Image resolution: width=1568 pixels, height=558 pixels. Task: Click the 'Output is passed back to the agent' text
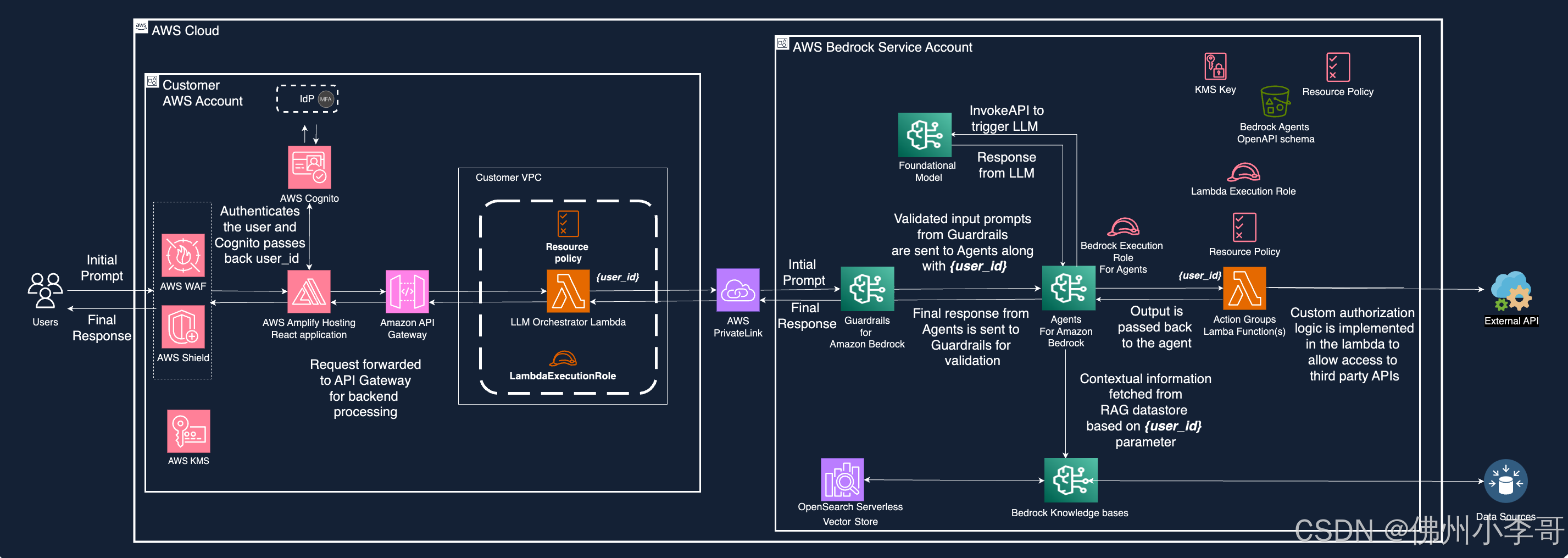[x=1155, y=327]
